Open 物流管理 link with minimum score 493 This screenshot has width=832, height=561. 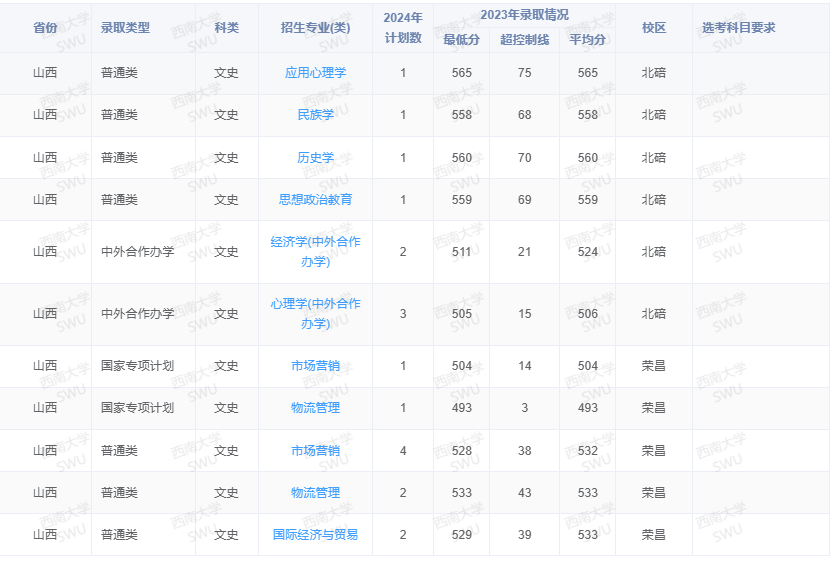tap(315, 408)
